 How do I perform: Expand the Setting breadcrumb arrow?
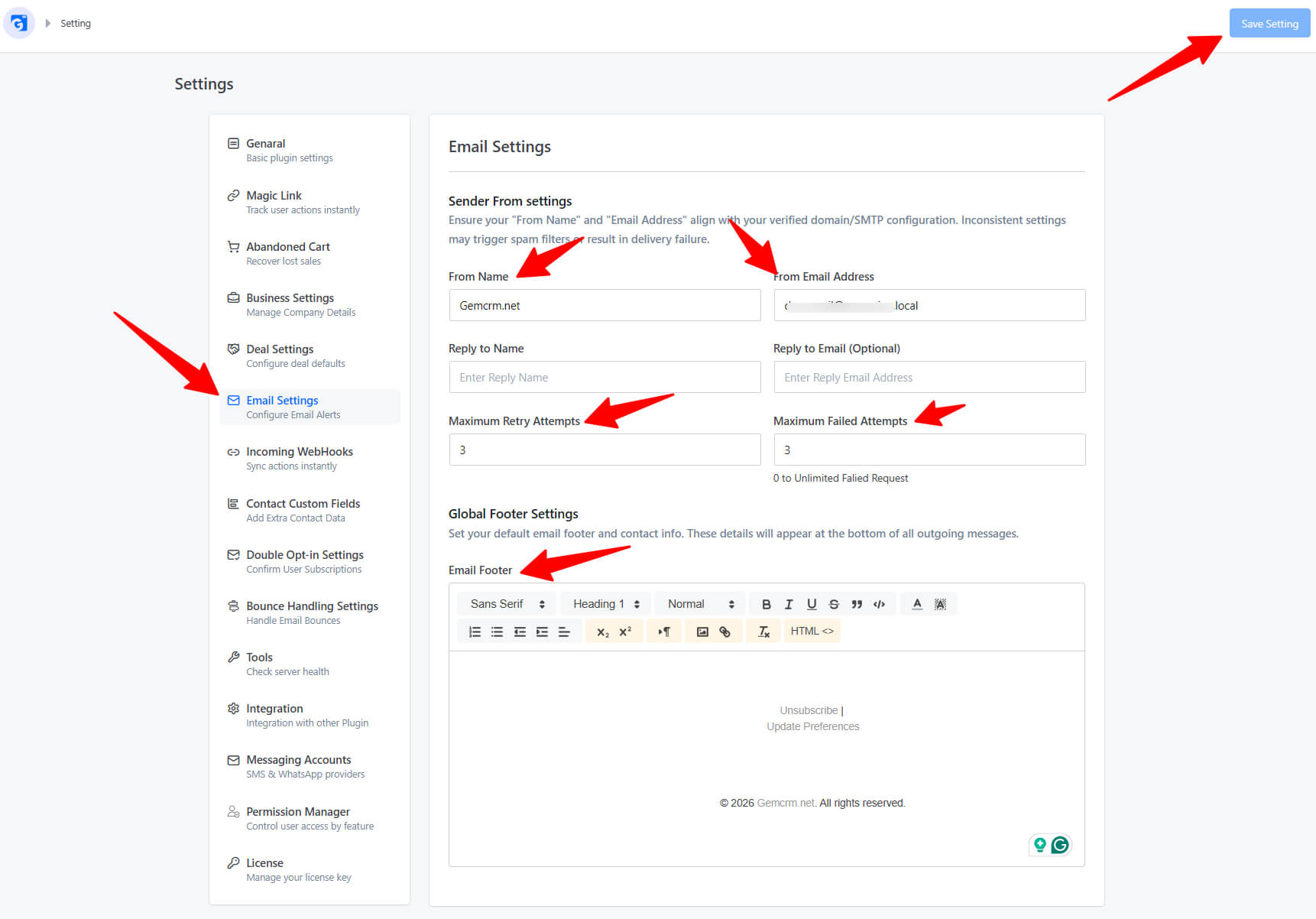coord(47,24)
